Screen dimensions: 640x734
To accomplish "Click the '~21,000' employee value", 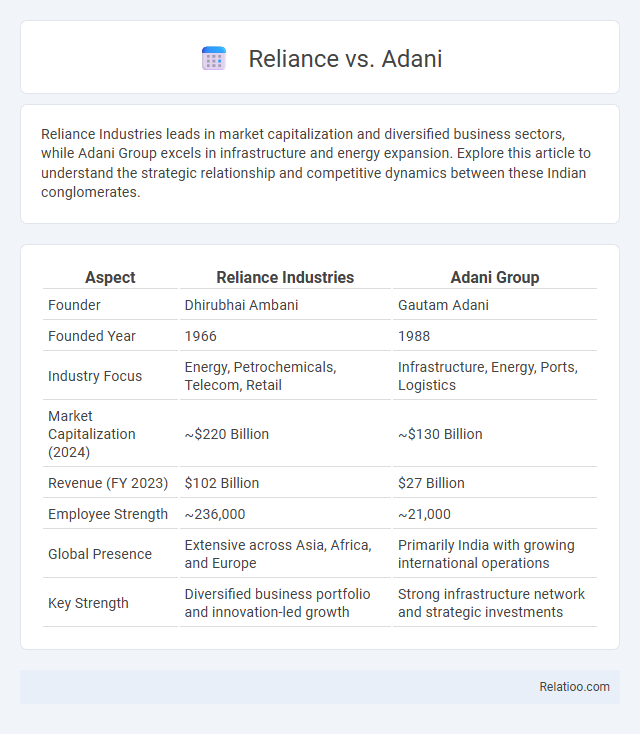I will pos(424,514).
